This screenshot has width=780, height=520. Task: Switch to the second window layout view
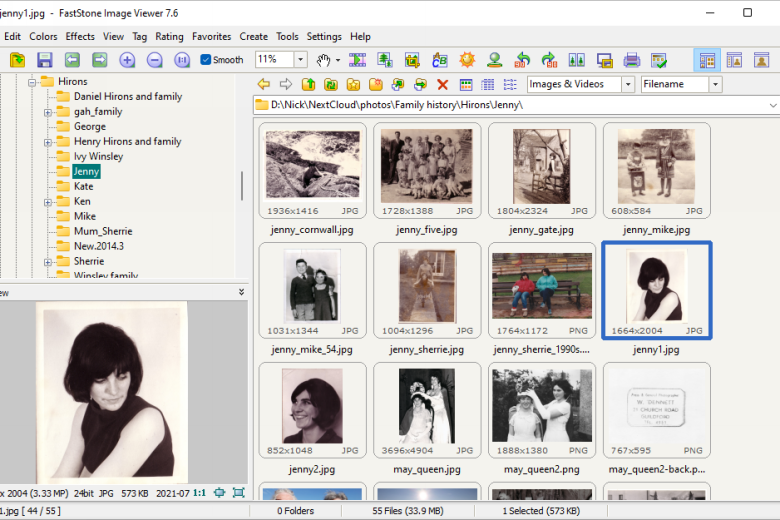pos(734,60)
